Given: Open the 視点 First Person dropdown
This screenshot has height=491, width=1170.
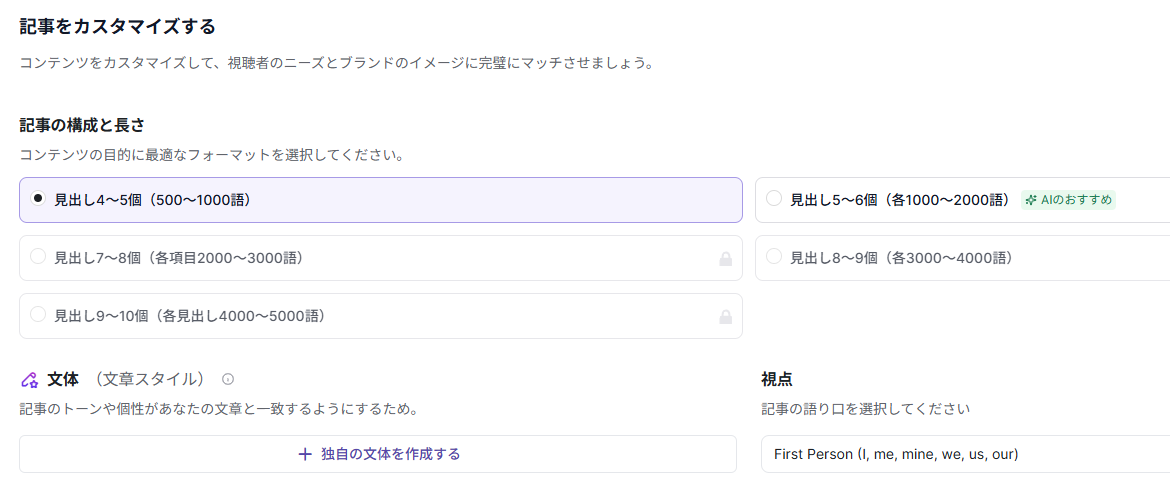Looking at the screenshot, I should point(965,454).
